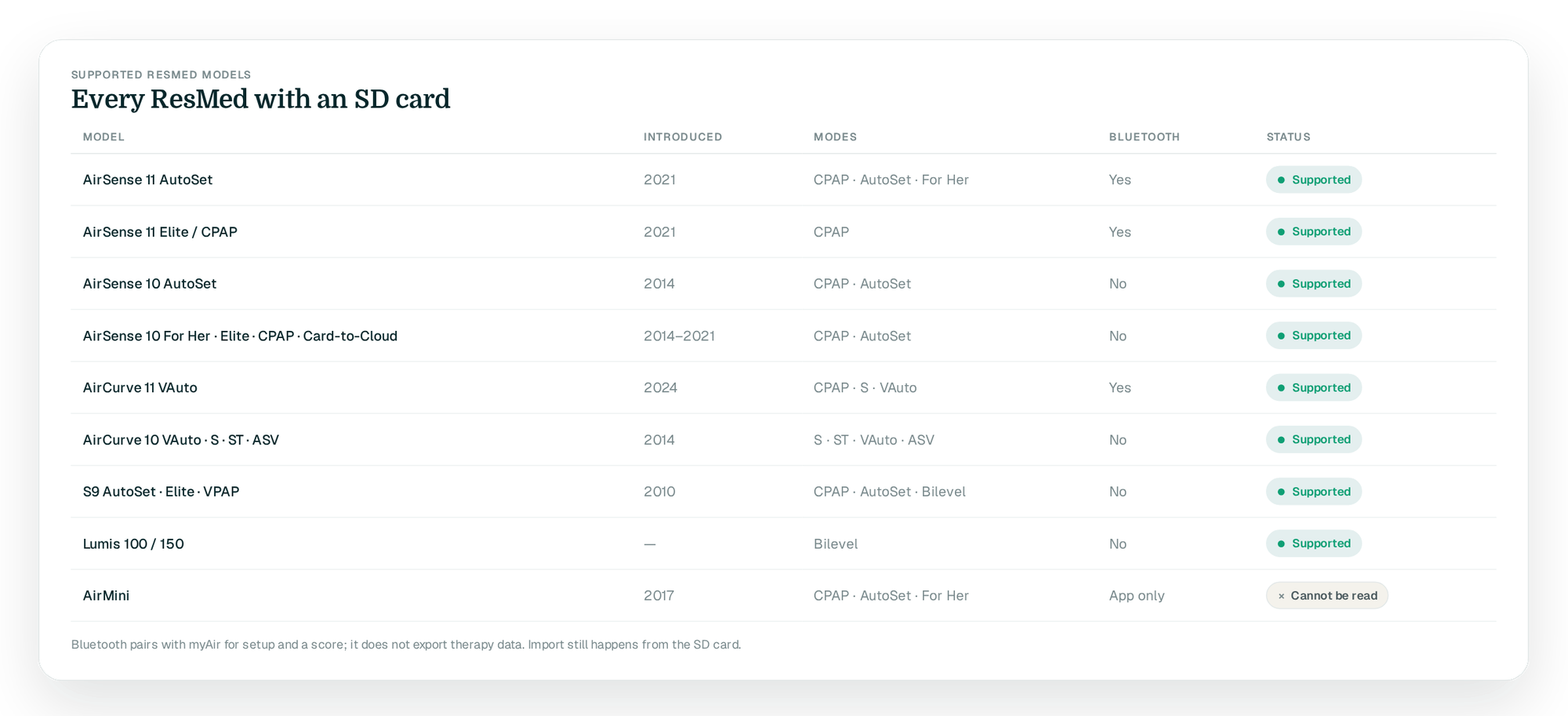Click the Supported badge for S9 AutoSet row

(1313, 492)
